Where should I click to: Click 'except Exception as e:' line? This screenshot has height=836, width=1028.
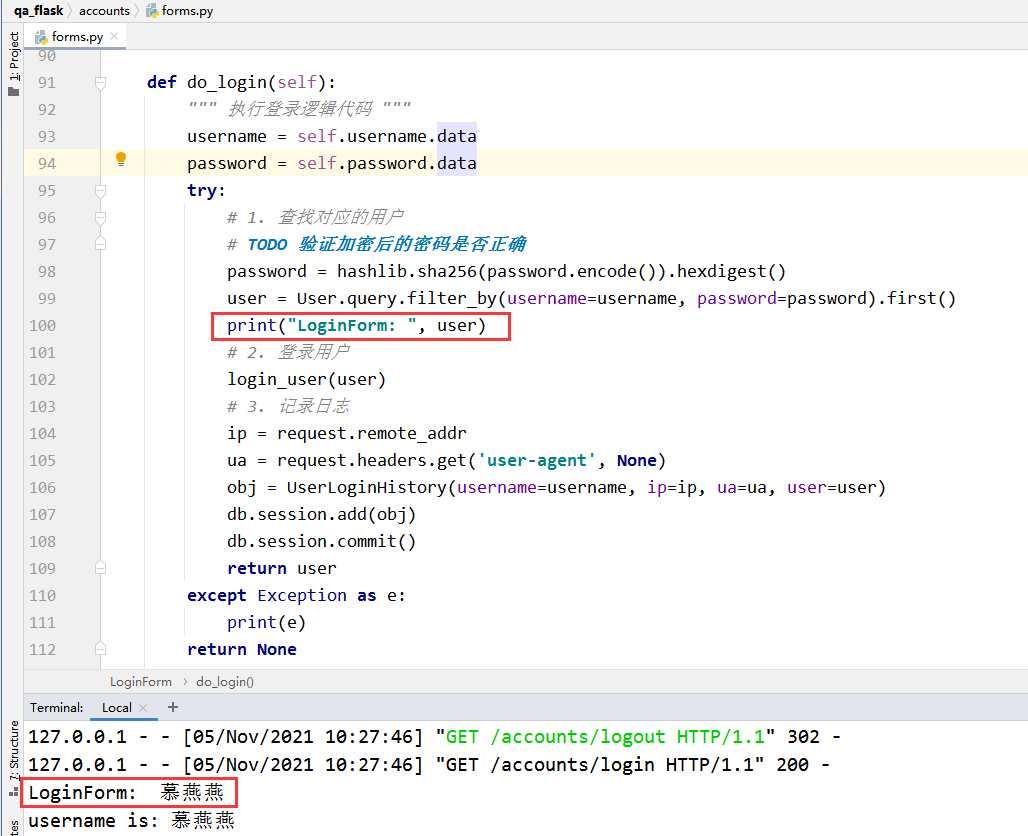tap(296, 595)
